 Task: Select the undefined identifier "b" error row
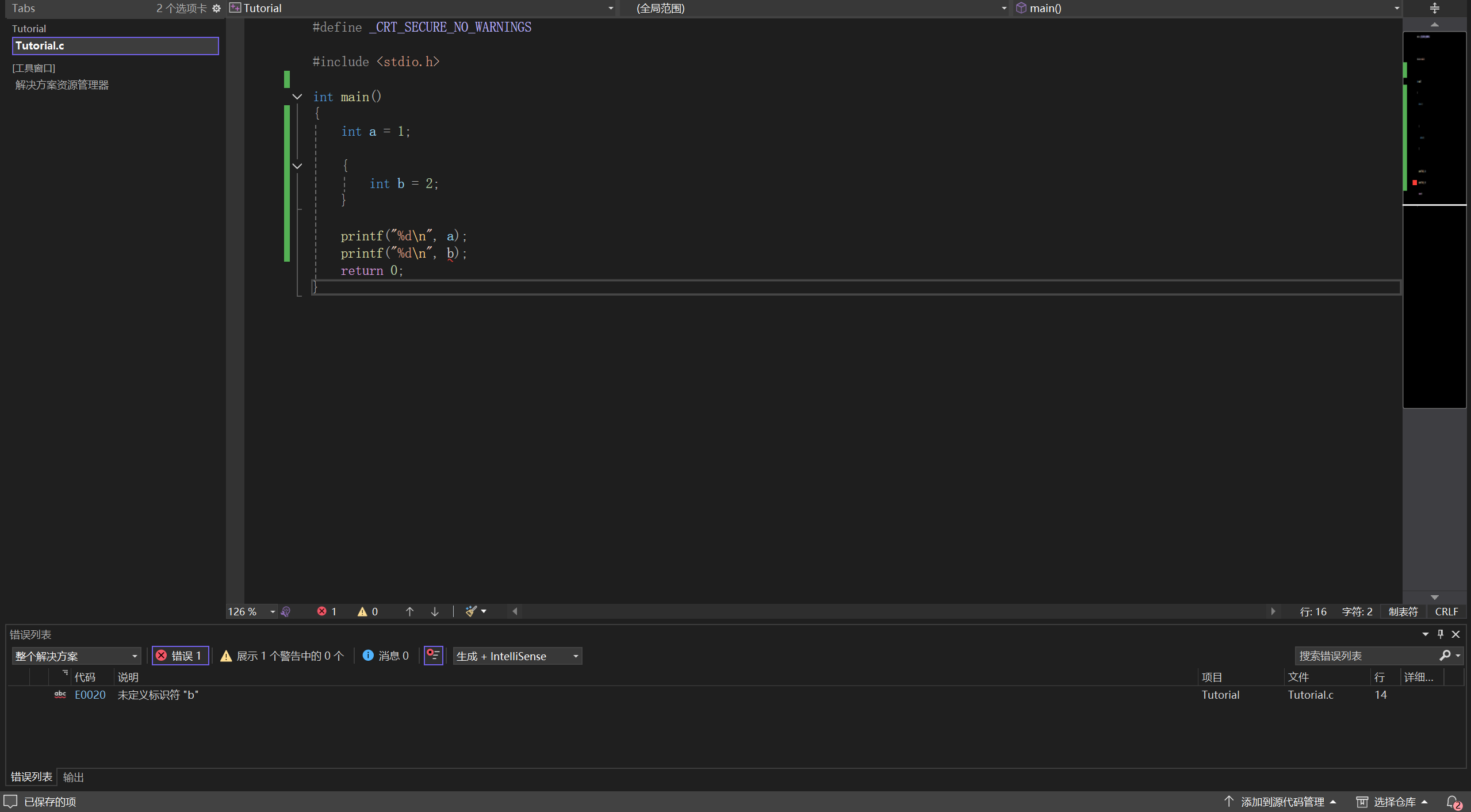(736, 695)
